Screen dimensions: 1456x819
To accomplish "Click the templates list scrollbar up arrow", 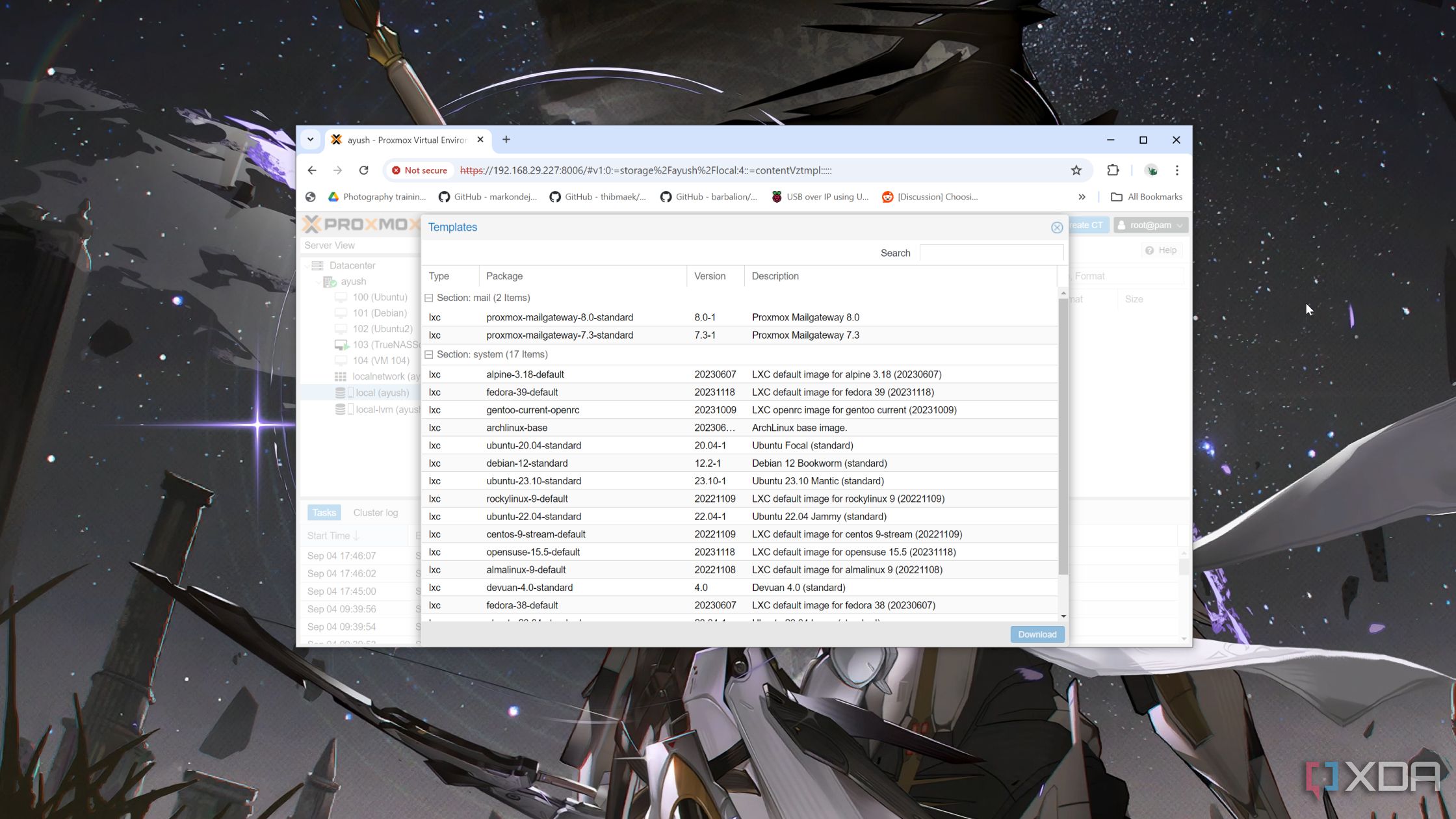I will (1063, 292).
